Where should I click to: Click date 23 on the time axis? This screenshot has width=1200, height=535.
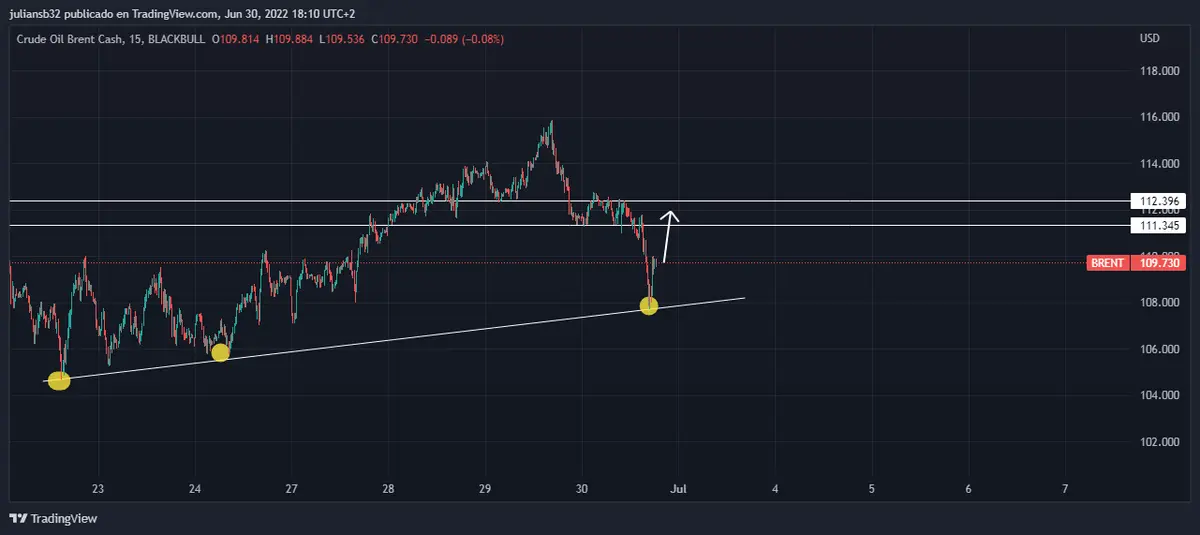click(x=98, y=489)
